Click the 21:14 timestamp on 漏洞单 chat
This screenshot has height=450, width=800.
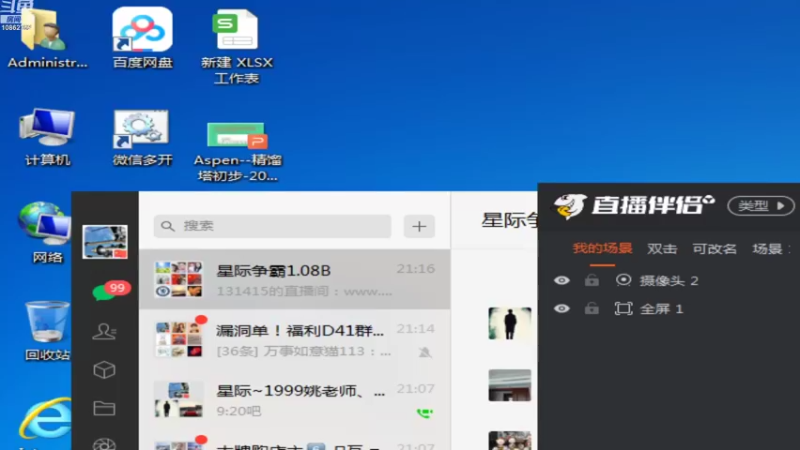click(416, 329)
